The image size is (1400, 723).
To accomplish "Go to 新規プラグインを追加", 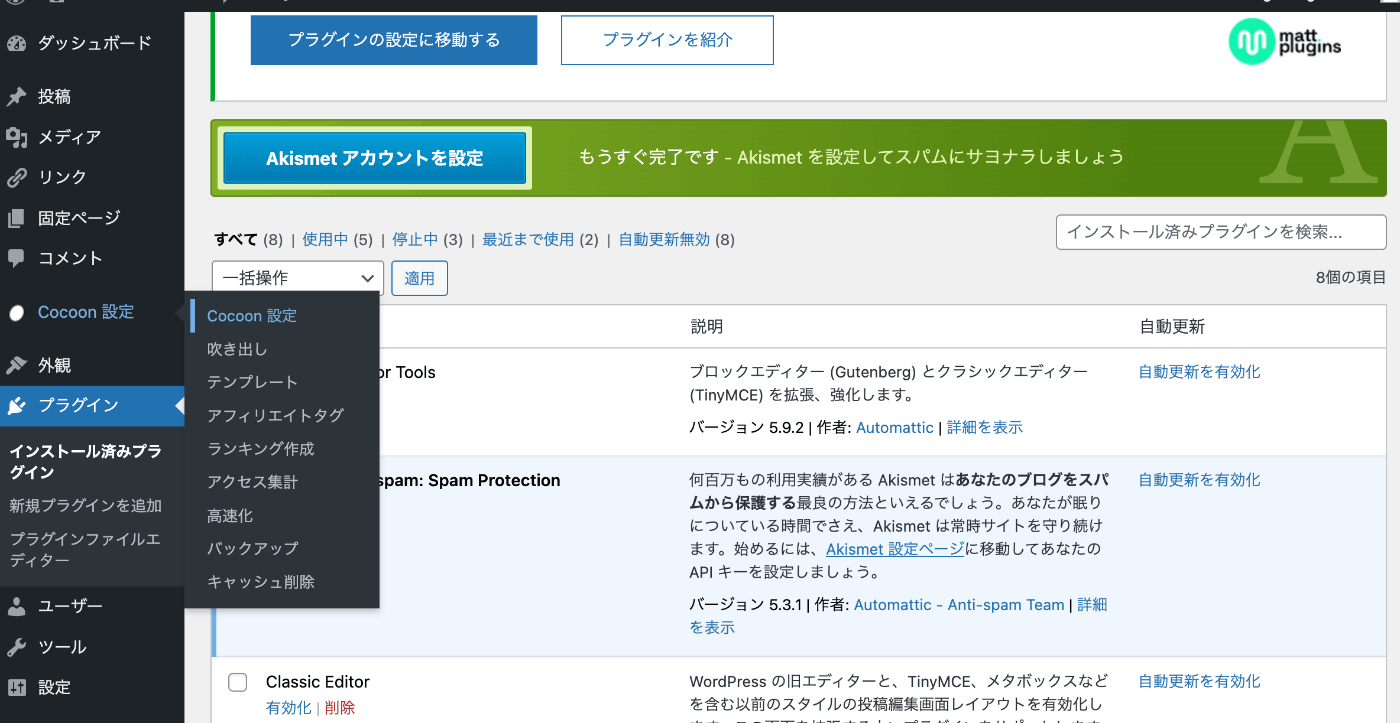I will [86, 506].
